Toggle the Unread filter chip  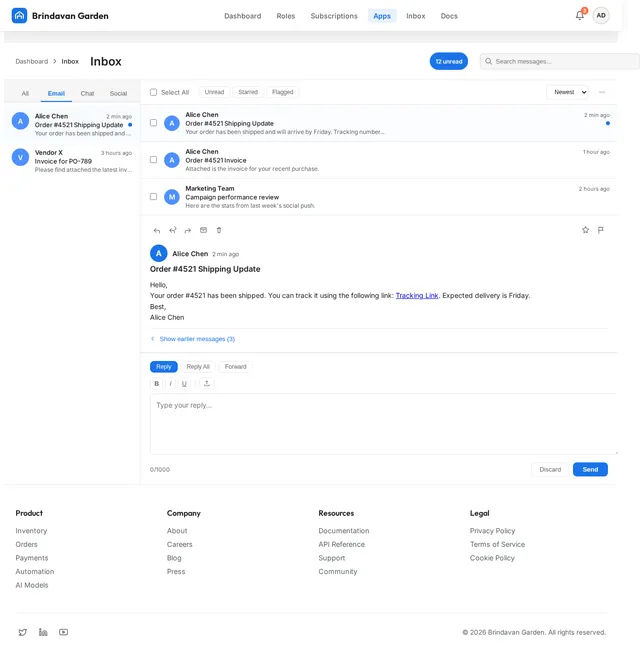coord(214,92)
